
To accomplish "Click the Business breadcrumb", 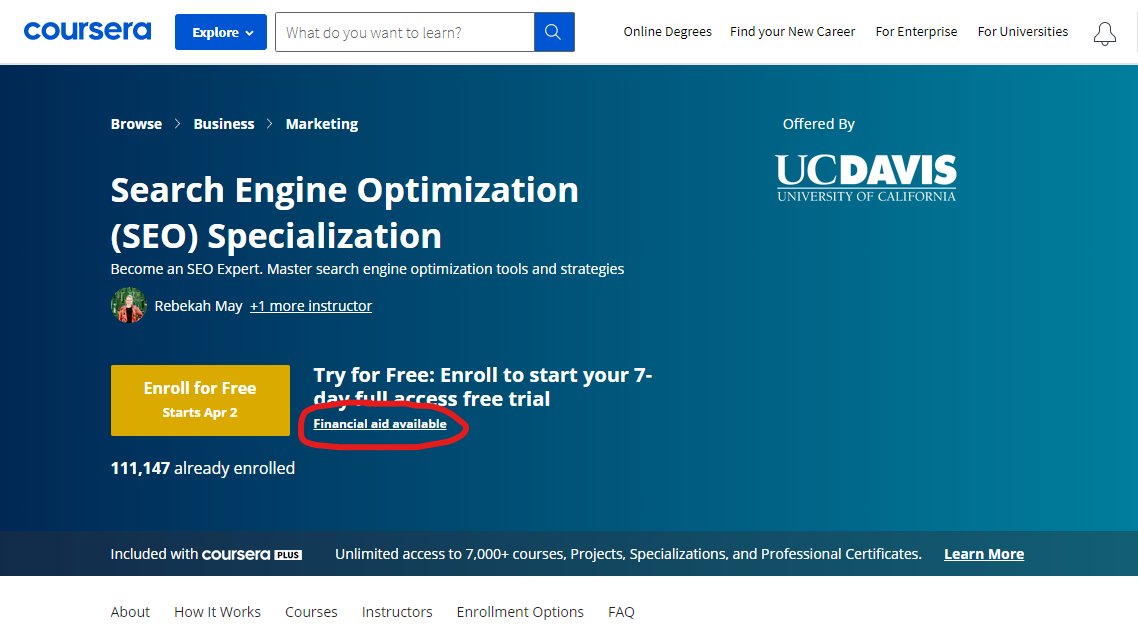I will 224,124.
